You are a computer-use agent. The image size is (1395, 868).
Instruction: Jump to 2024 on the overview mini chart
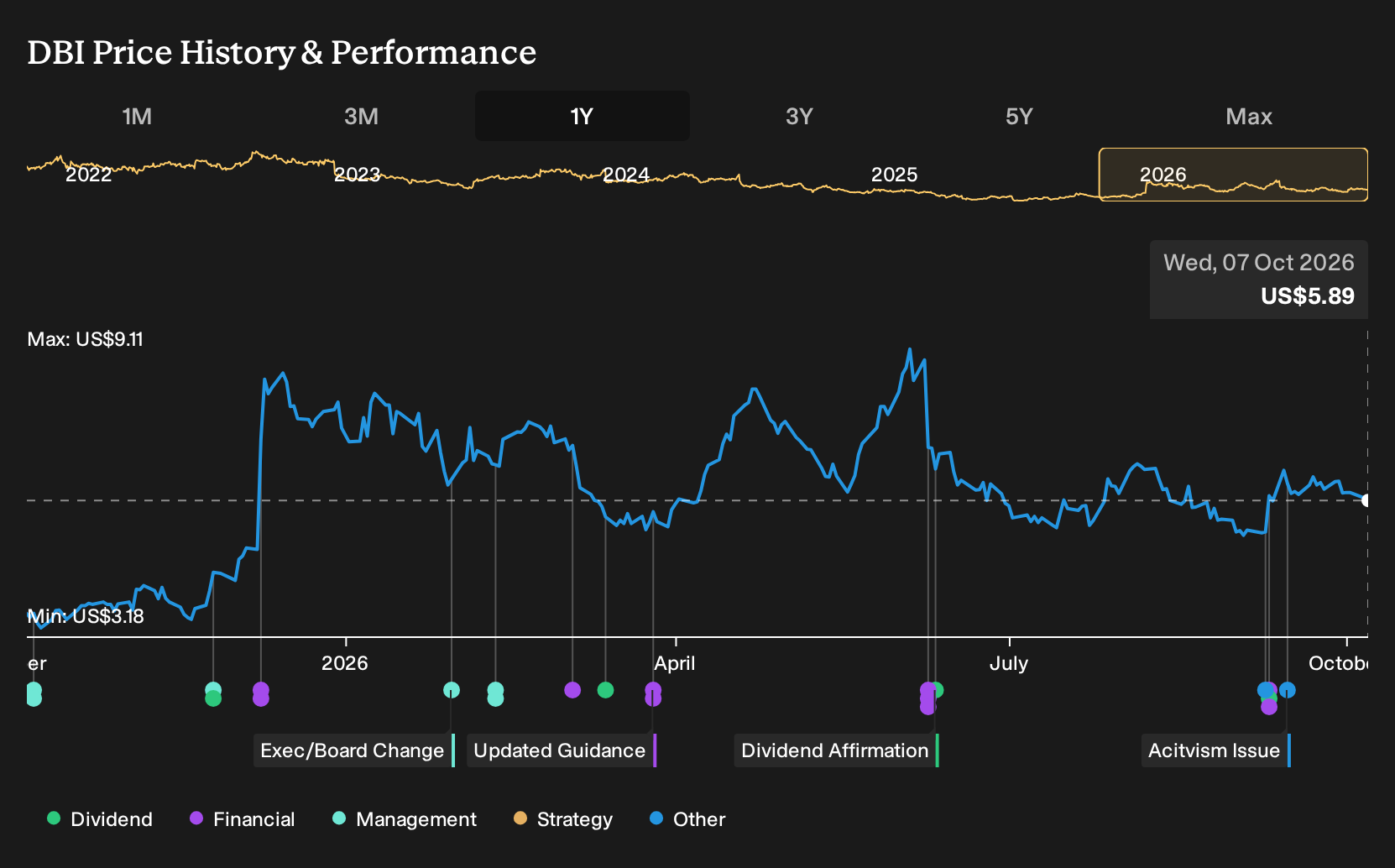click(x=626, y=175)
